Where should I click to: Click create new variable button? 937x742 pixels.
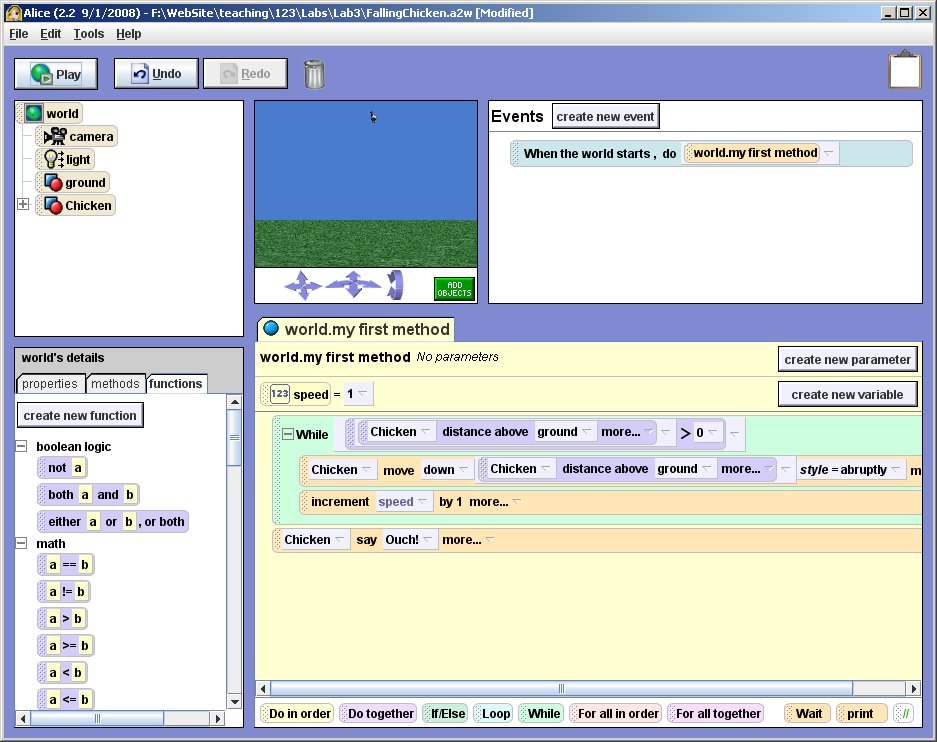click(x=847, y=394)
